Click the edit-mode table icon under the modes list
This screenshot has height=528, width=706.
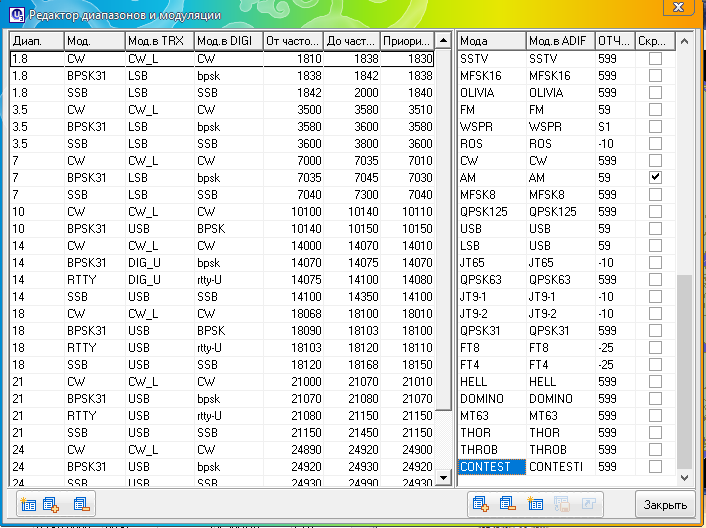[535, 503]
